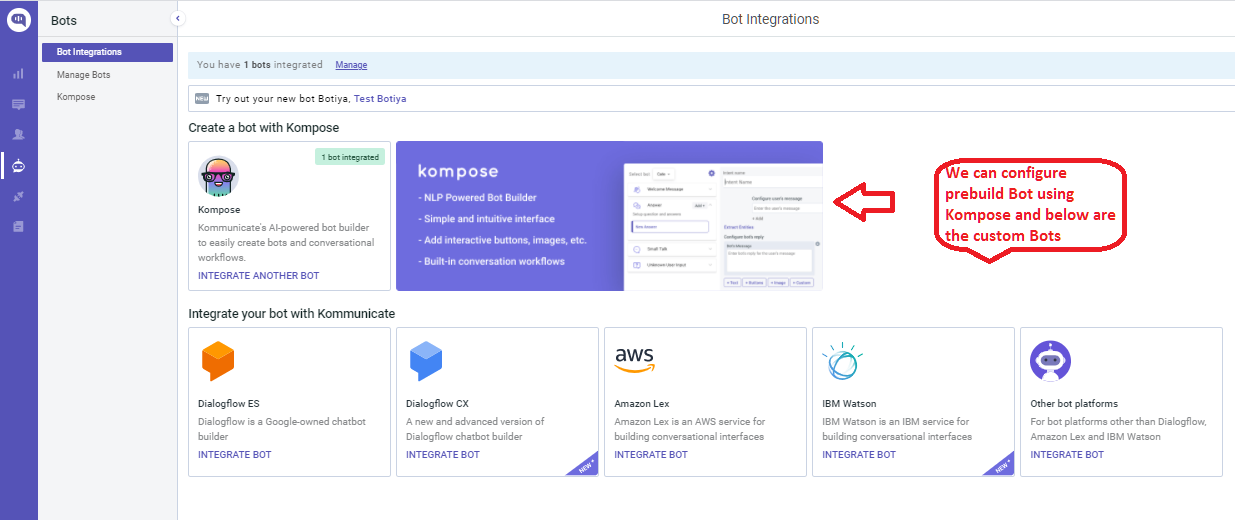
Task: Open the users sidebar icon
Action: pos(18,134)
